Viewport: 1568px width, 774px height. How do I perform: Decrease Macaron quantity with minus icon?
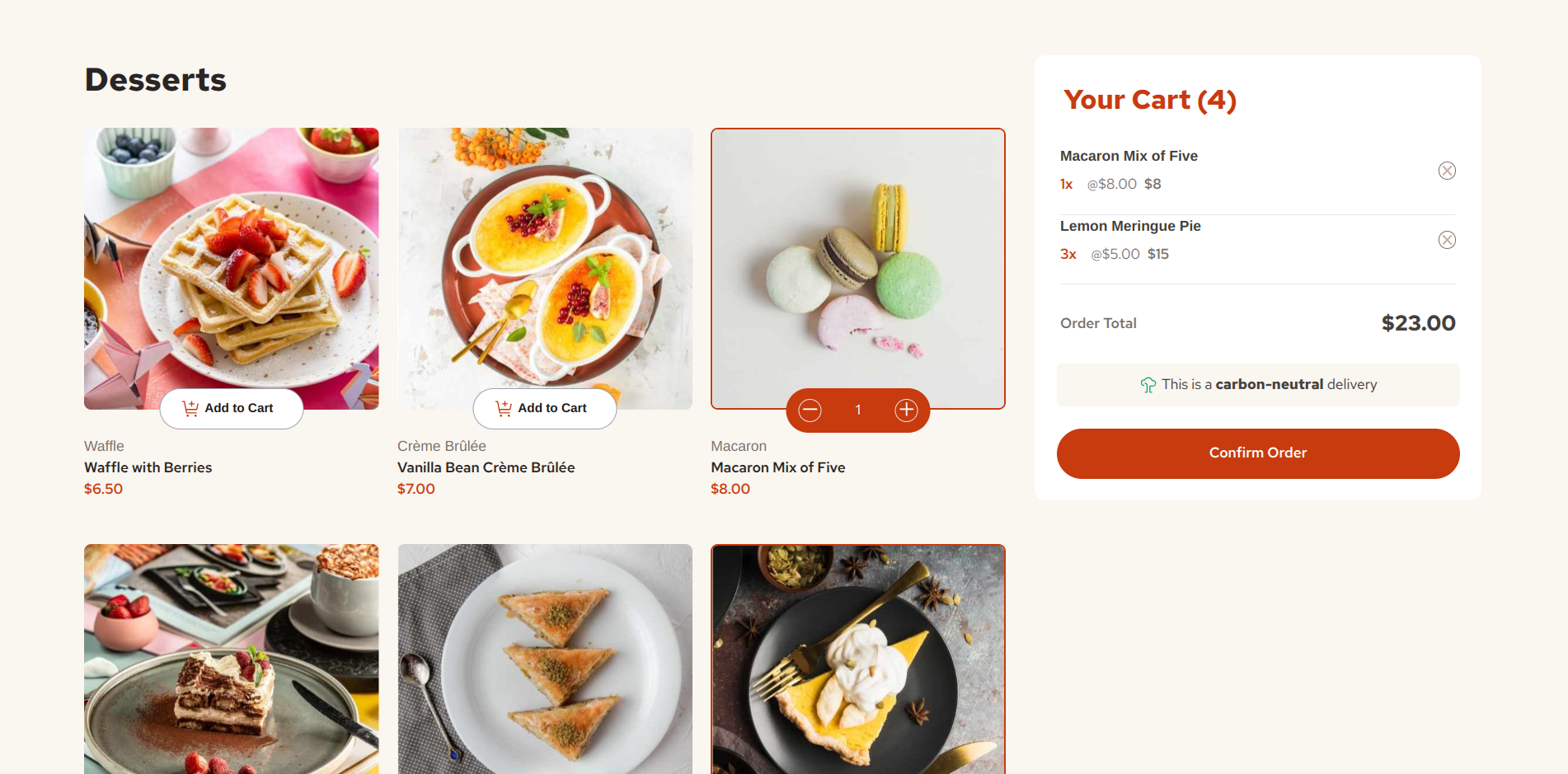[810, 410]
